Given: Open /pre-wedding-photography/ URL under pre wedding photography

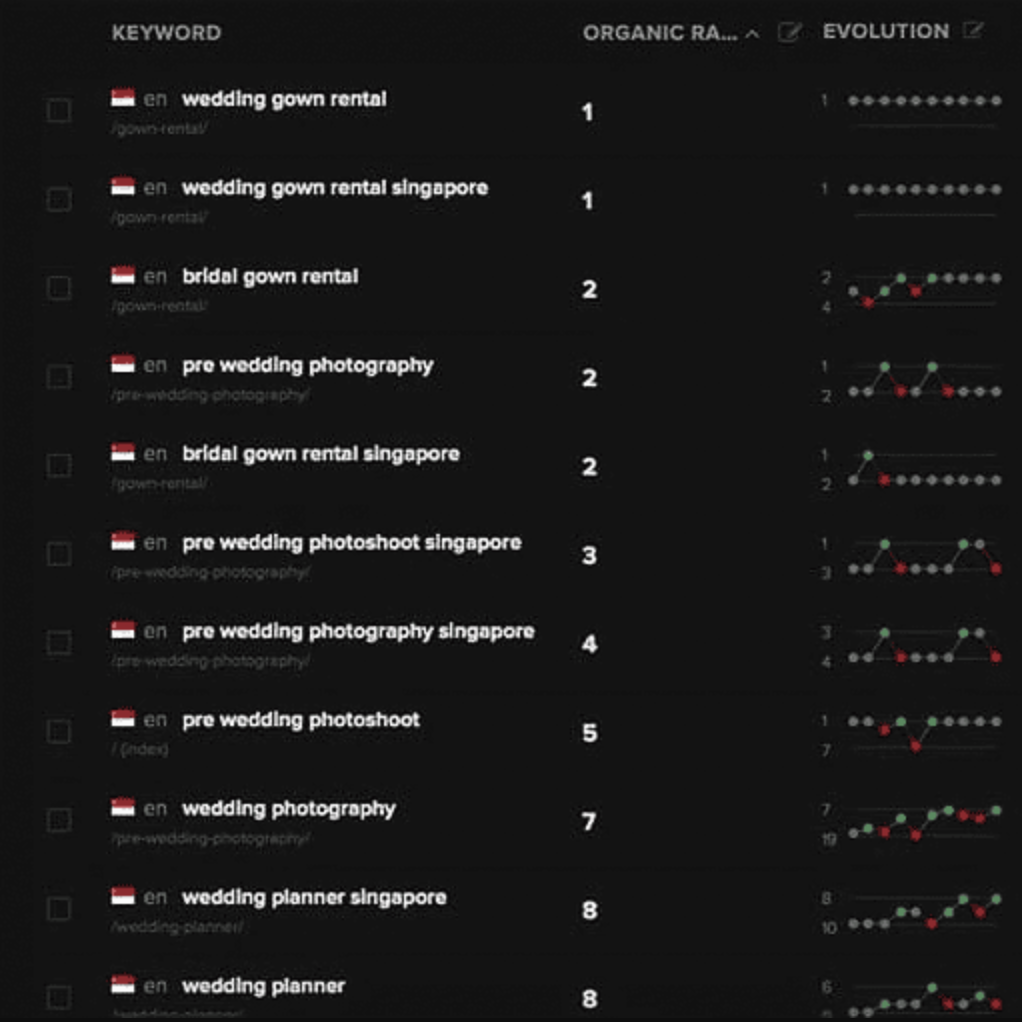Looking at the screenshot, I should click(x=211, y=395).
